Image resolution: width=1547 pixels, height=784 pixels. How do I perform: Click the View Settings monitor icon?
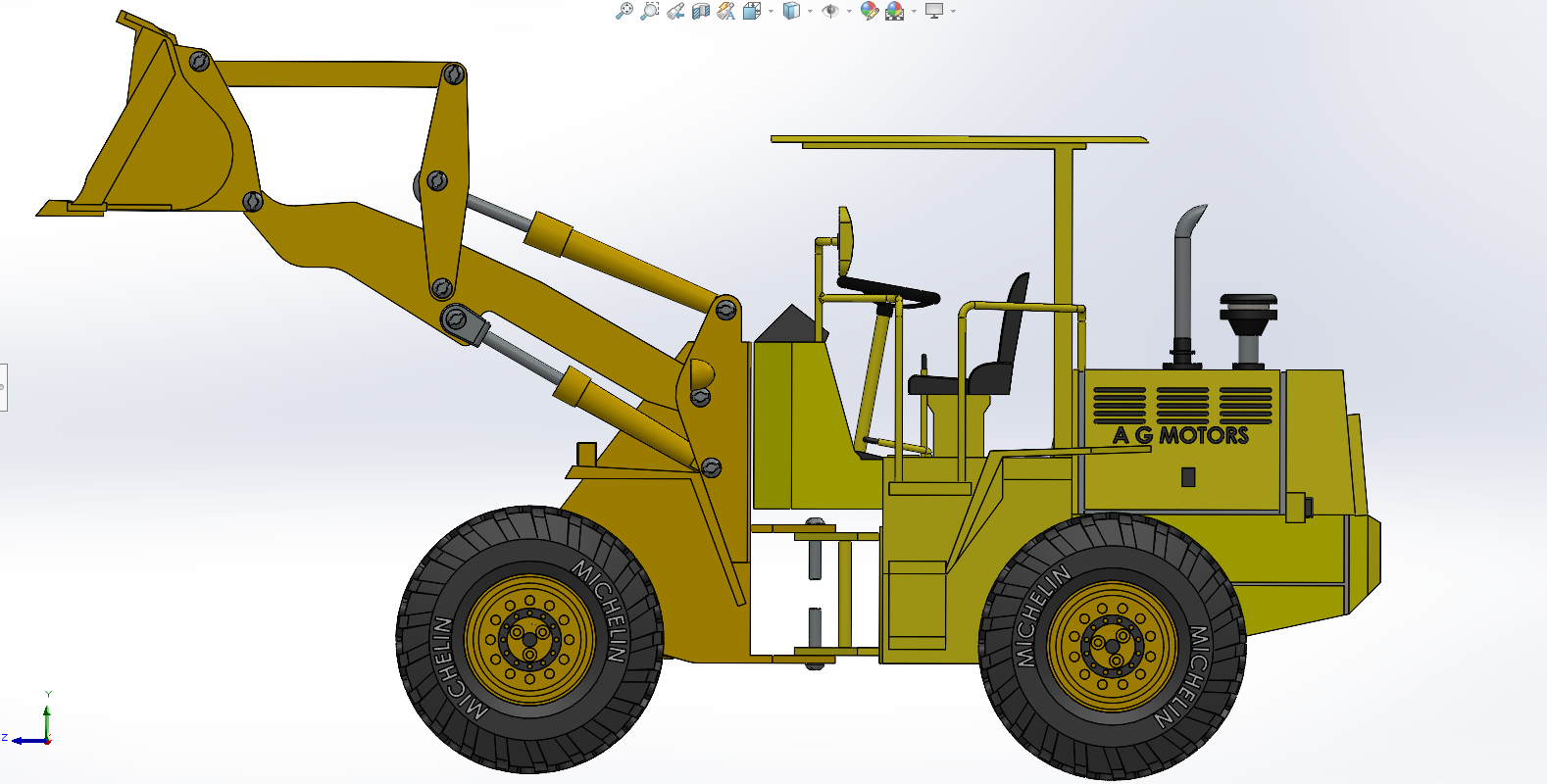pyautogui.click(x=933, y=11)
